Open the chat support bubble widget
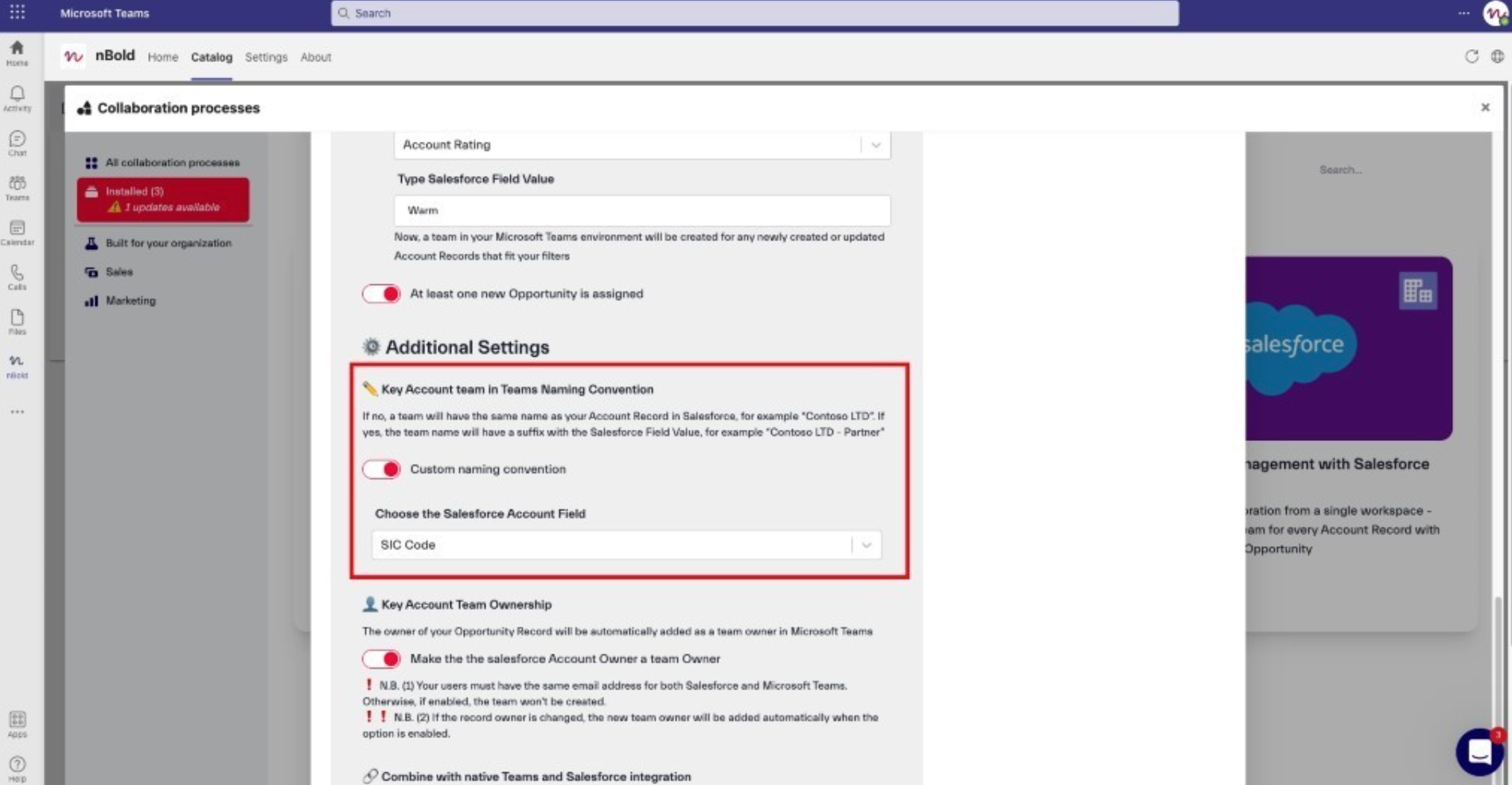Image resolution: width=1512 pixels, height=785 pixels. (1479, 751)
